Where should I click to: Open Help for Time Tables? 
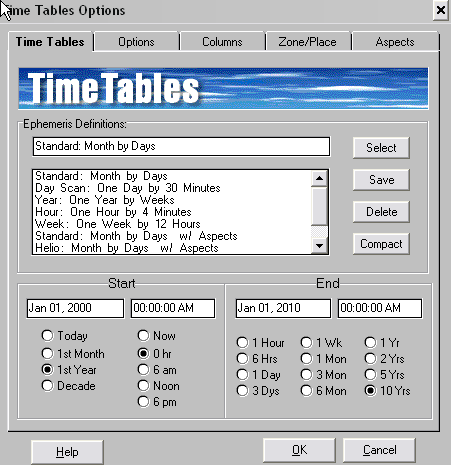tap(67, 452)
